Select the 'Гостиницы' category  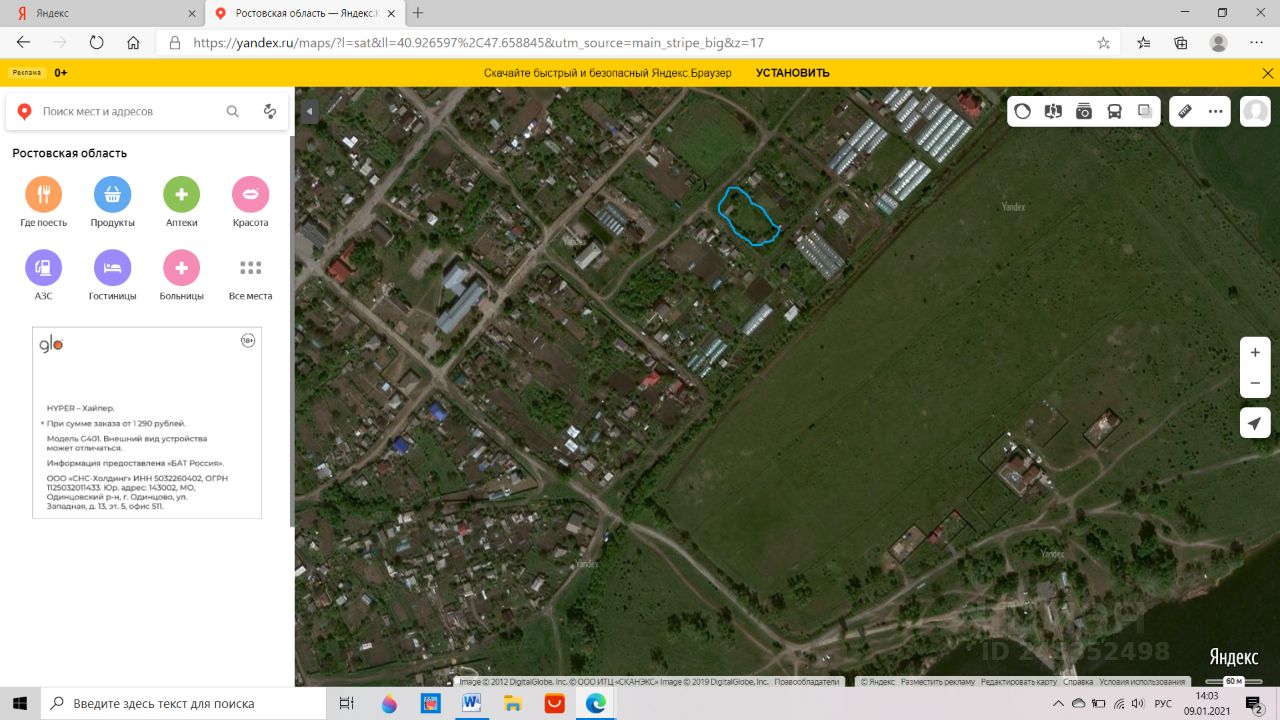[112, 276]
